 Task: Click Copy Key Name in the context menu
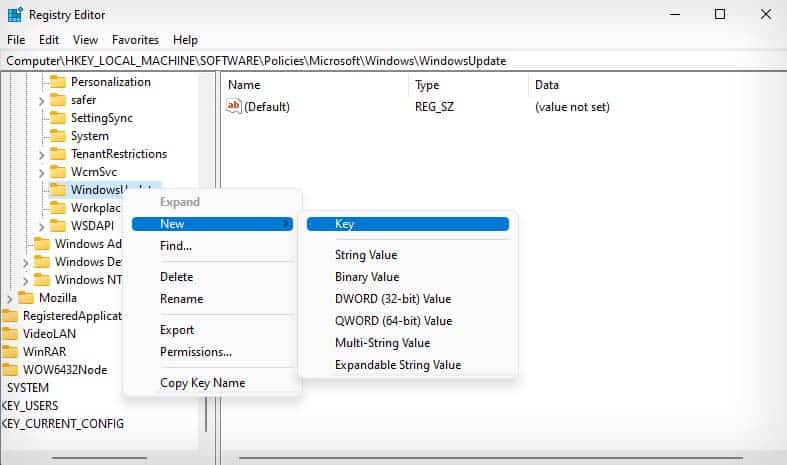(x=202, y=383)
